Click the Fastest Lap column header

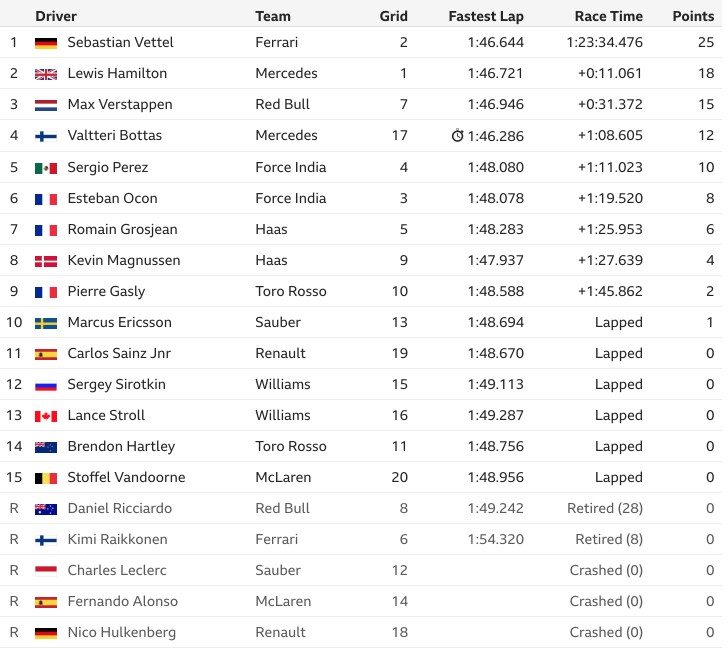point(486,16)
